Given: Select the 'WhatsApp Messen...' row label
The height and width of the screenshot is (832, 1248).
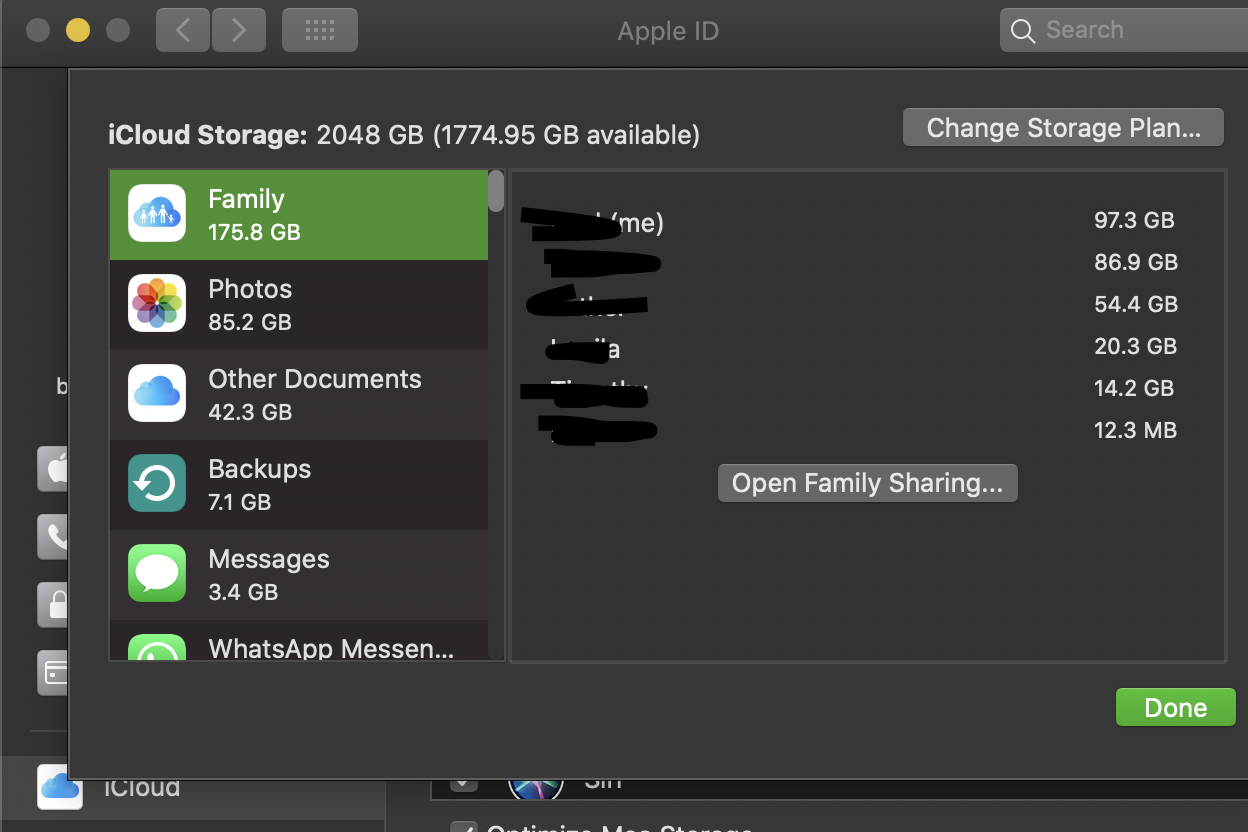Looking at the screenshot, I should pyautogui.click(x=331, y=648).
